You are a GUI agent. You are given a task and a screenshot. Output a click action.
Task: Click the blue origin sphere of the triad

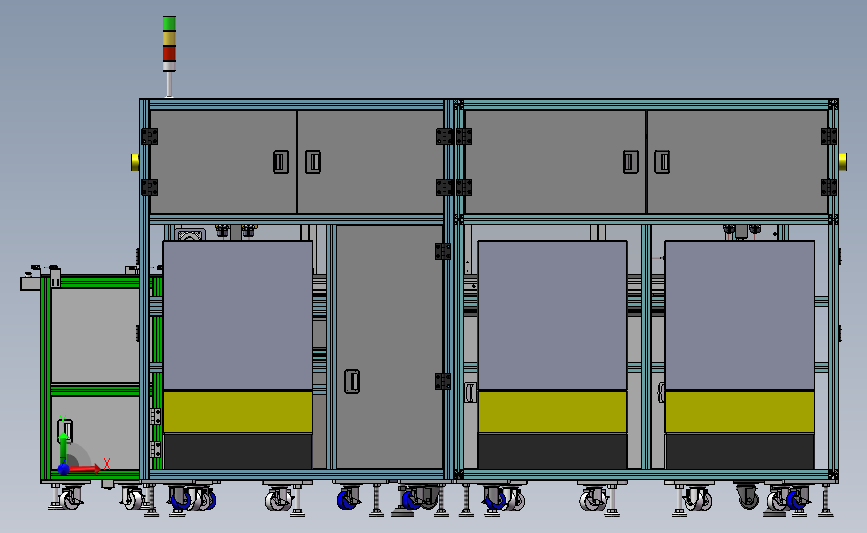(64, 469)
